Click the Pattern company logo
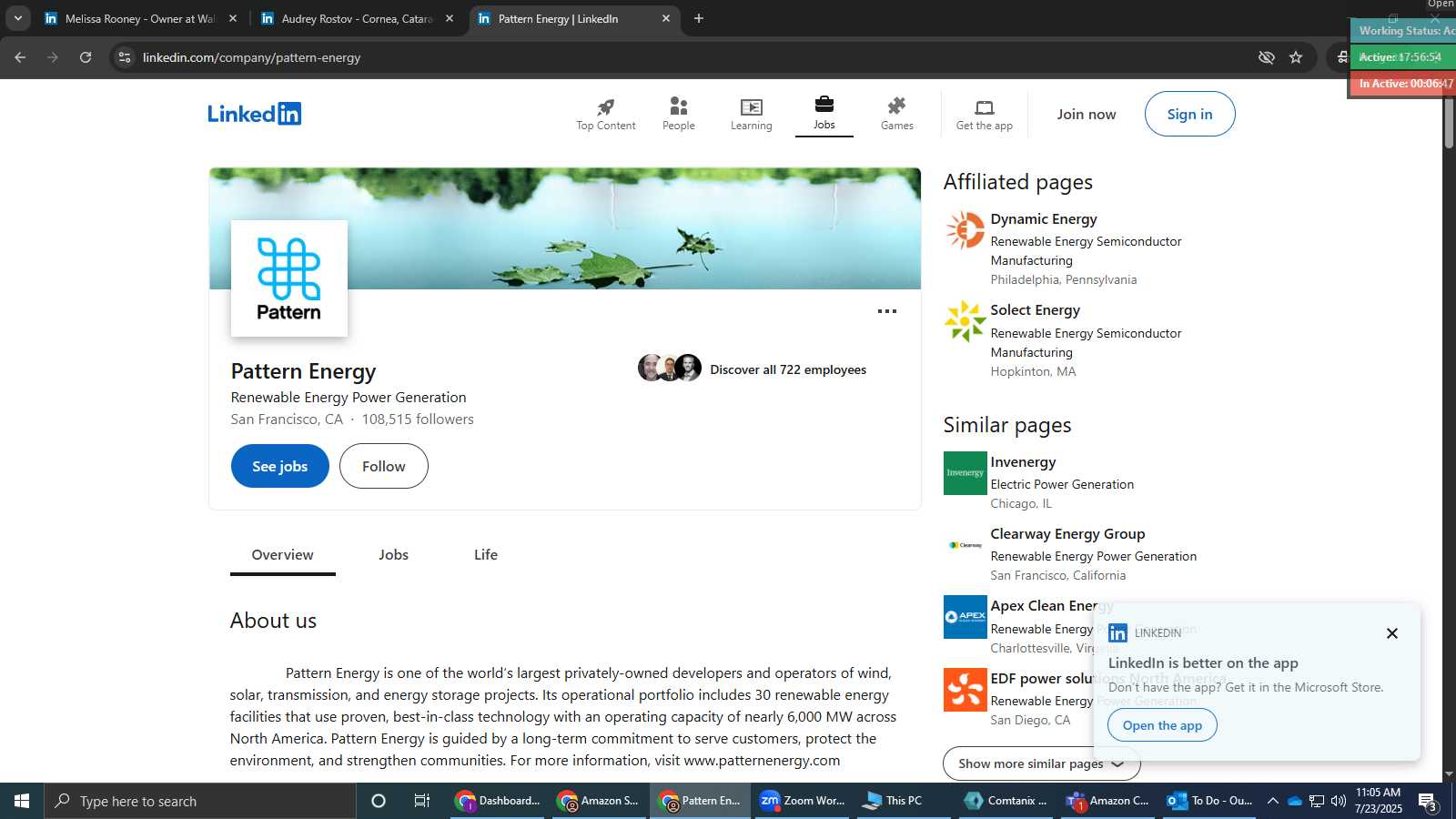Image resolution: width=1456 pixels, height=819 pixels. point(289,278)
